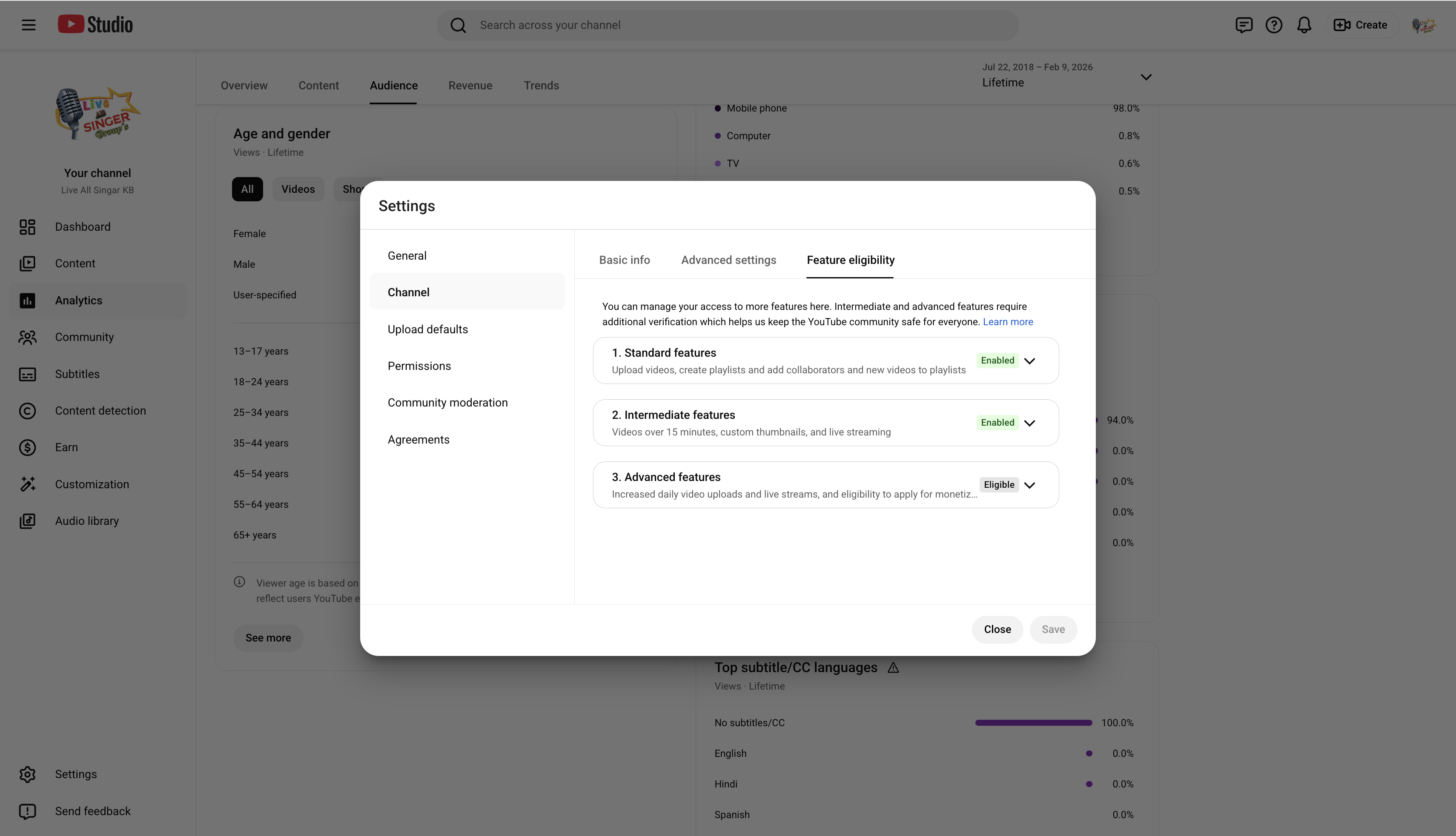The height and width of the screenshot is (836, 1456).
Task: Click the Enabled badge for Standard features
Action: pos(997,361)
